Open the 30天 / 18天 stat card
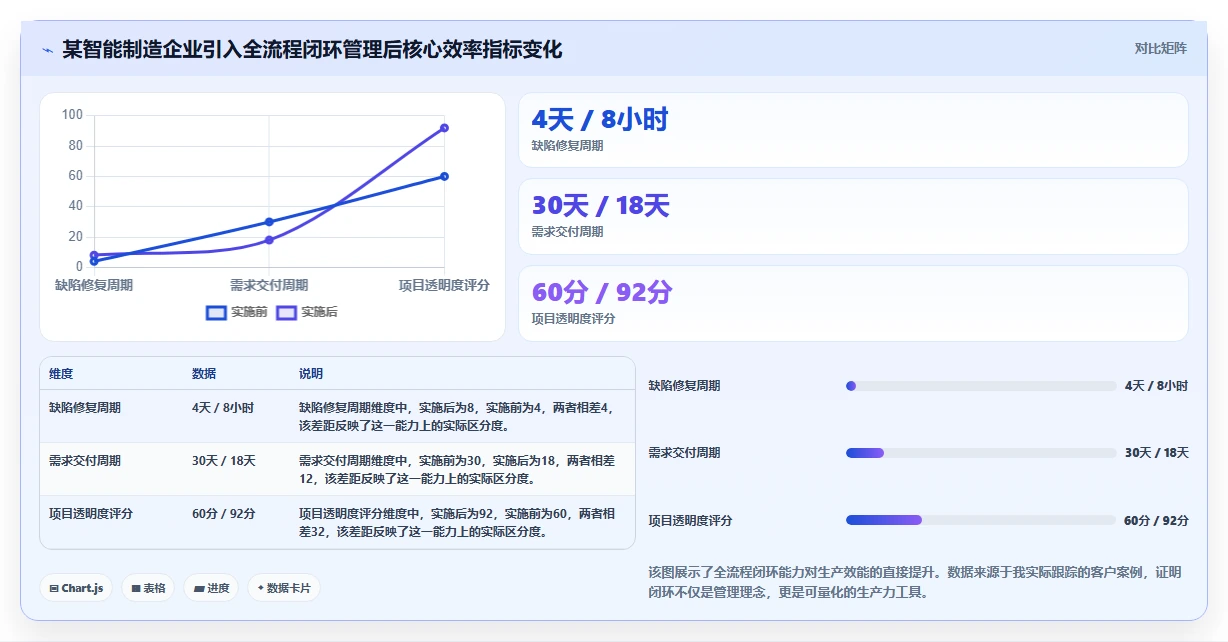 tap(853, 217)
